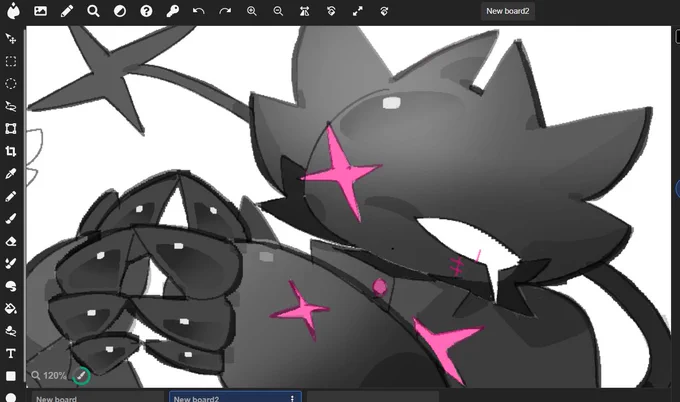The height and width of the screenshot is (402, 680).
Task: Open the image menu in top toolbar
Action: point(40,11)
